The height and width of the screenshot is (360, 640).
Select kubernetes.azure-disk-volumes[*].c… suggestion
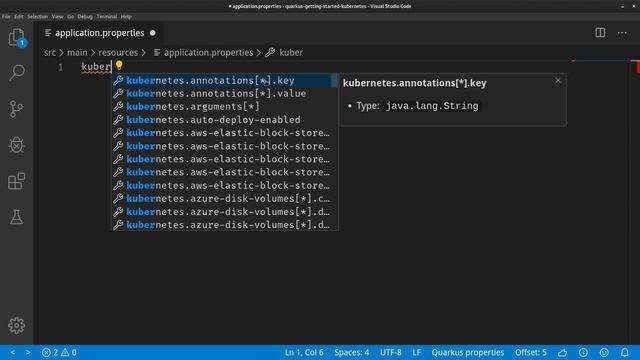point(222,198)
